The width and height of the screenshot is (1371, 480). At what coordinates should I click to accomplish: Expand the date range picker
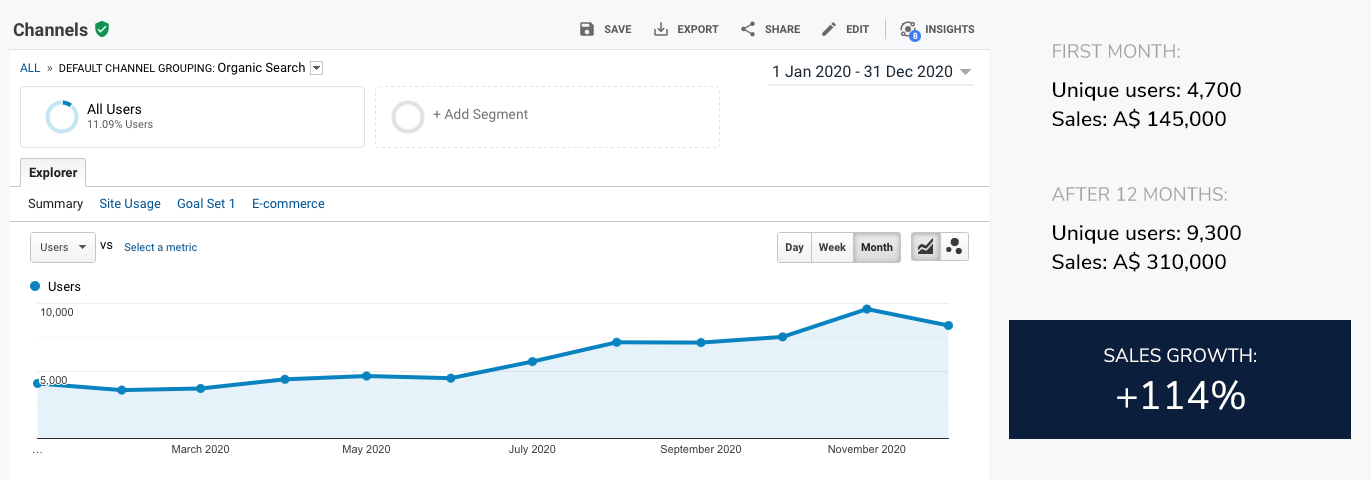point(870,72)
